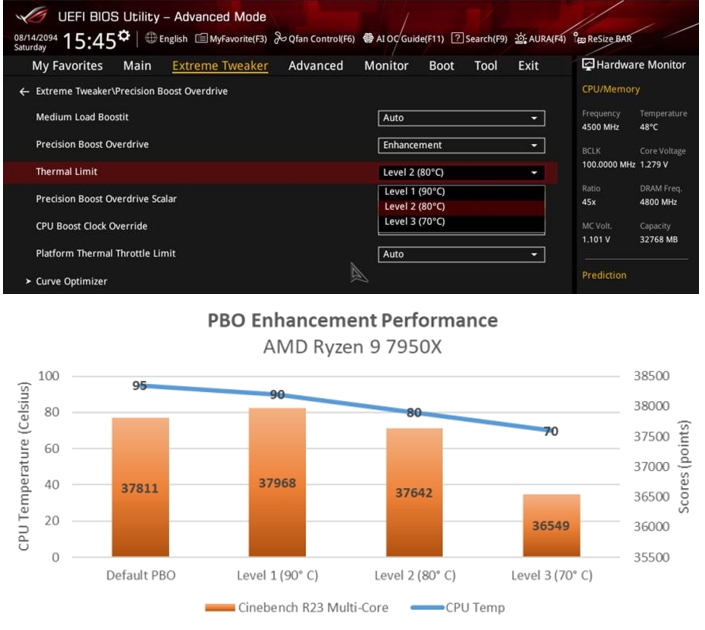
Task: Open the Medium Load Boostit Auto dropdown
Action: [461, 118]
